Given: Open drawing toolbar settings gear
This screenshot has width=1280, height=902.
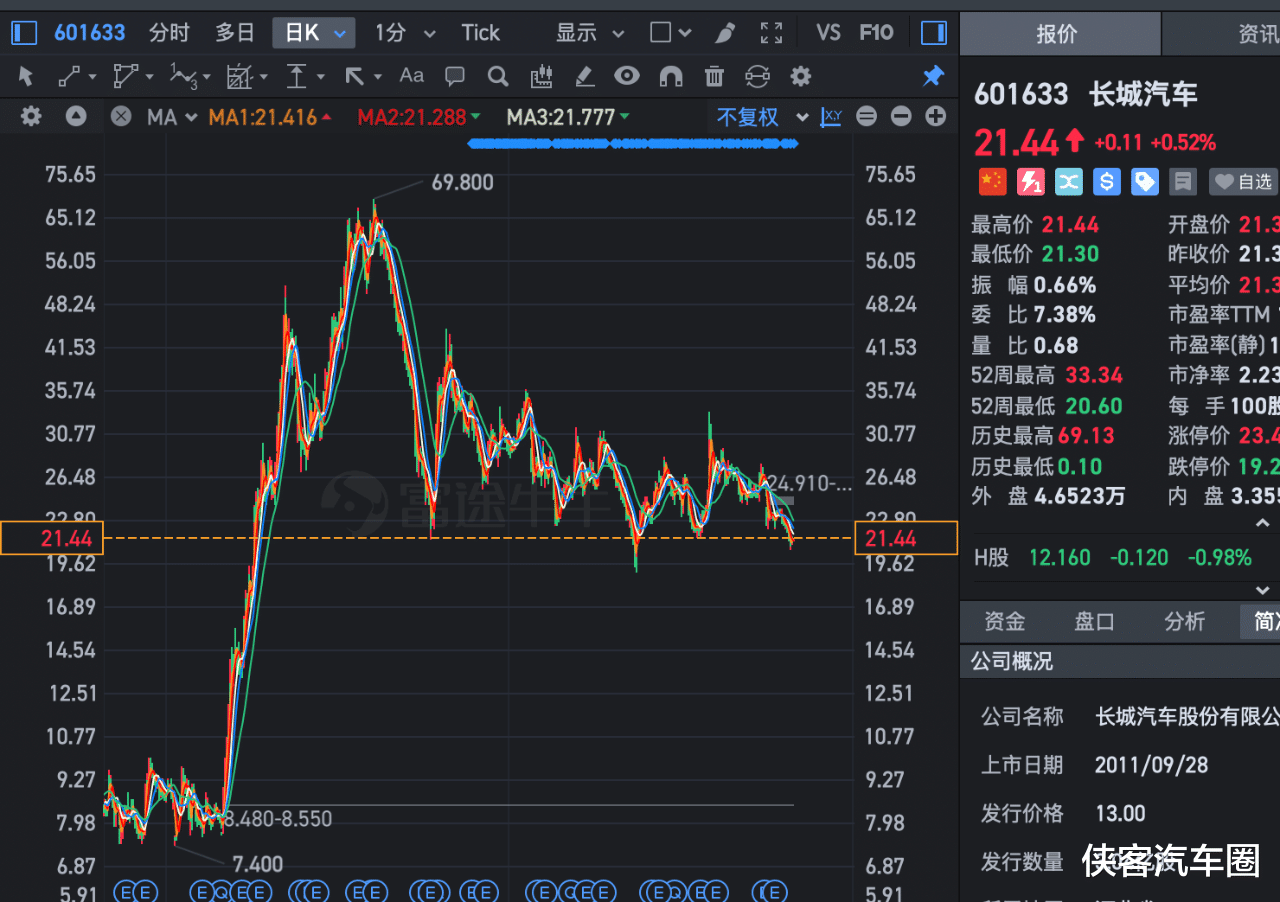Looking at the screenshot, I should tap(800, 76).
